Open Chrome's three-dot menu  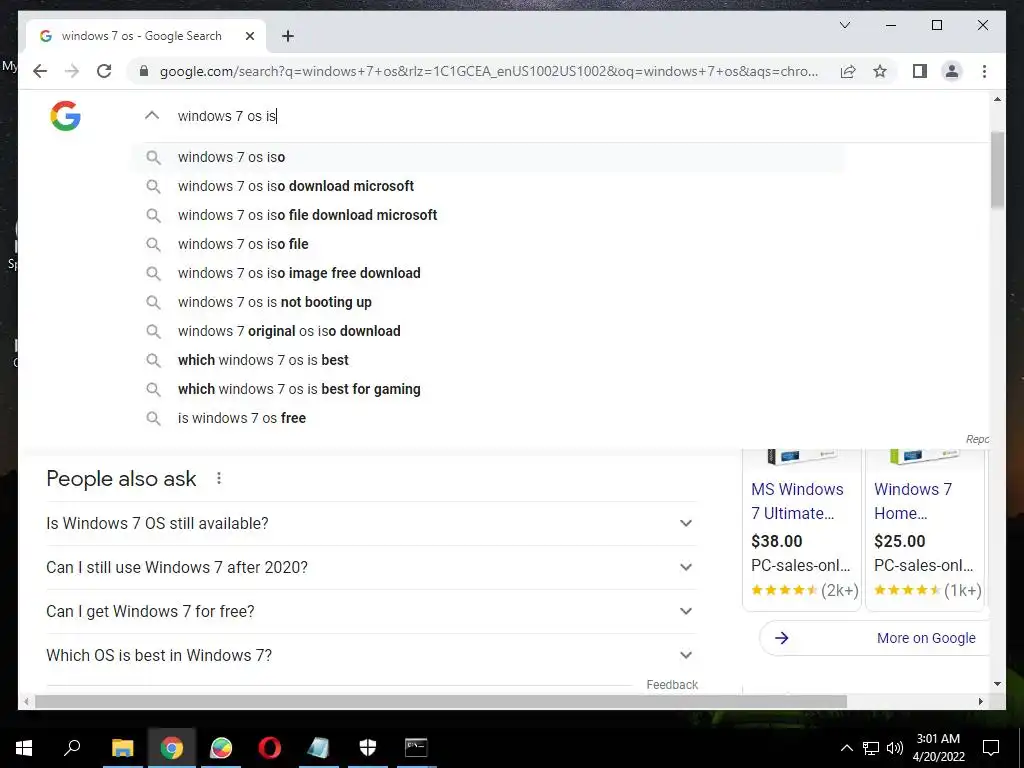point(984,71)
